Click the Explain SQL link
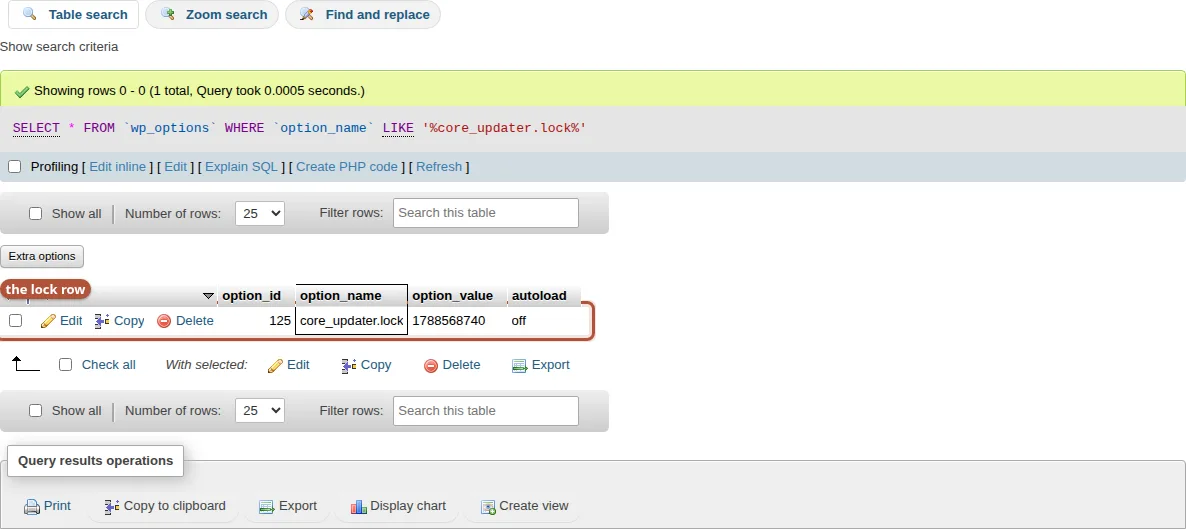Screen dimensions: 1186x529 pos(241,166)
